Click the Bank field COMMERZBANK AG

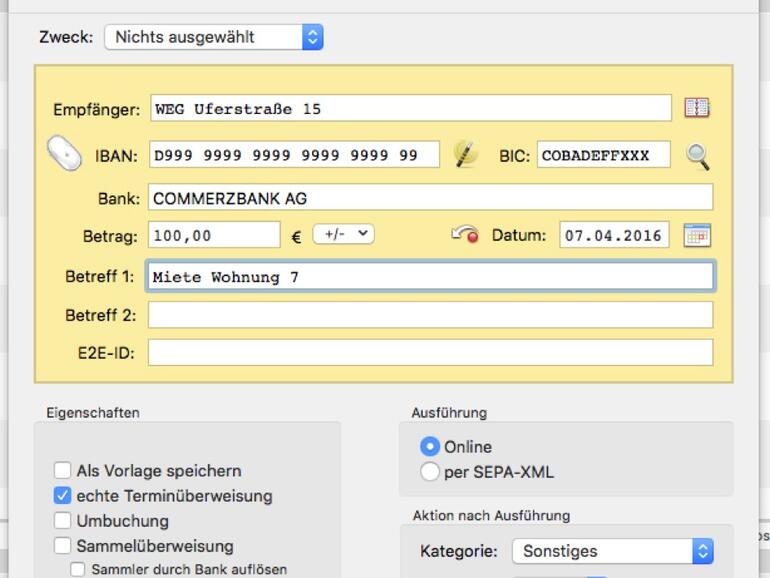[430, 197]
